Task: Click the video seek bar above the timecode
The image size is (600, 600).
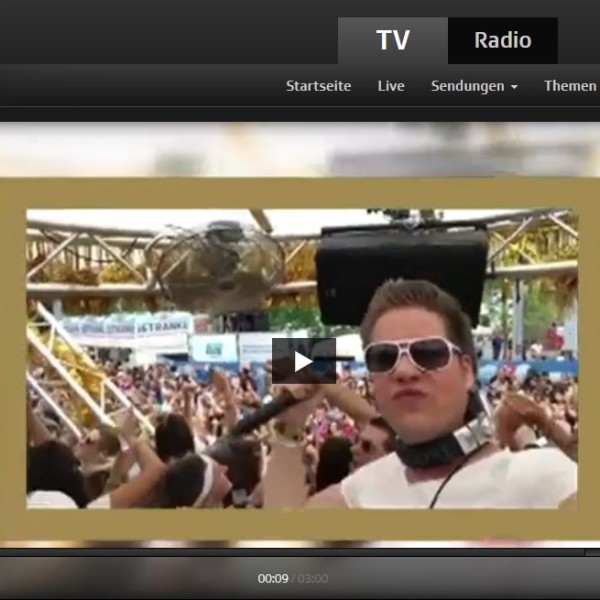Action: point(300,551)
